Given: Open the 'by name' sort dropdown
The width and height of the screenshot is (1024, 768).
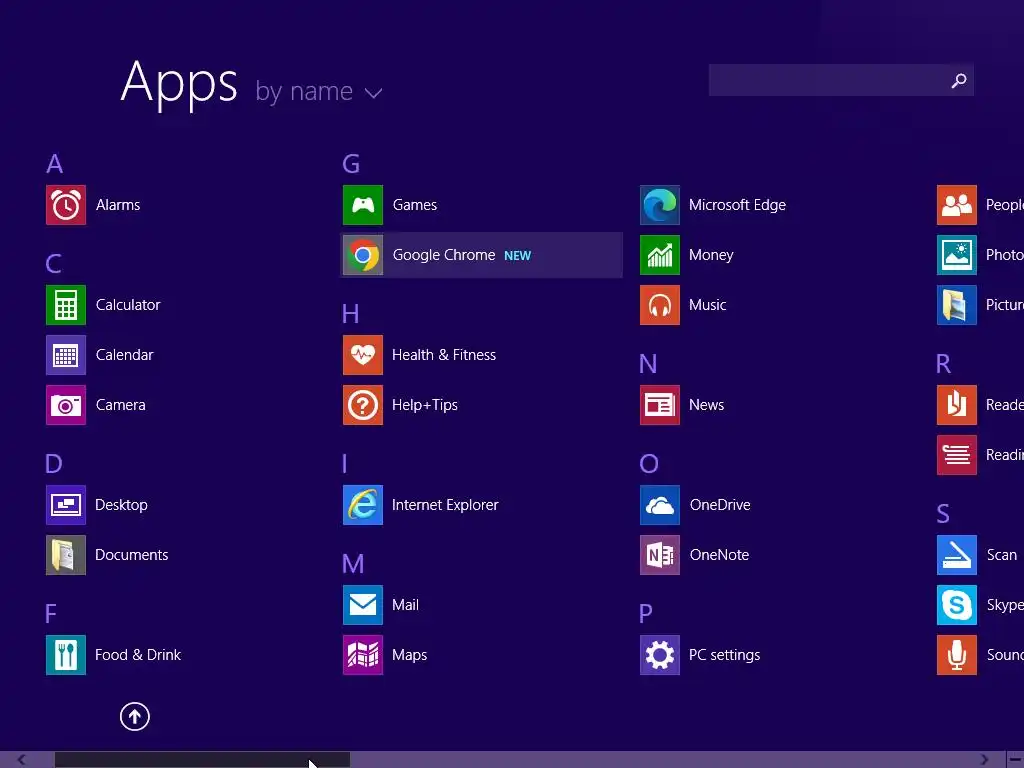Looking at the screenshot, I should [x=318, y=91].
